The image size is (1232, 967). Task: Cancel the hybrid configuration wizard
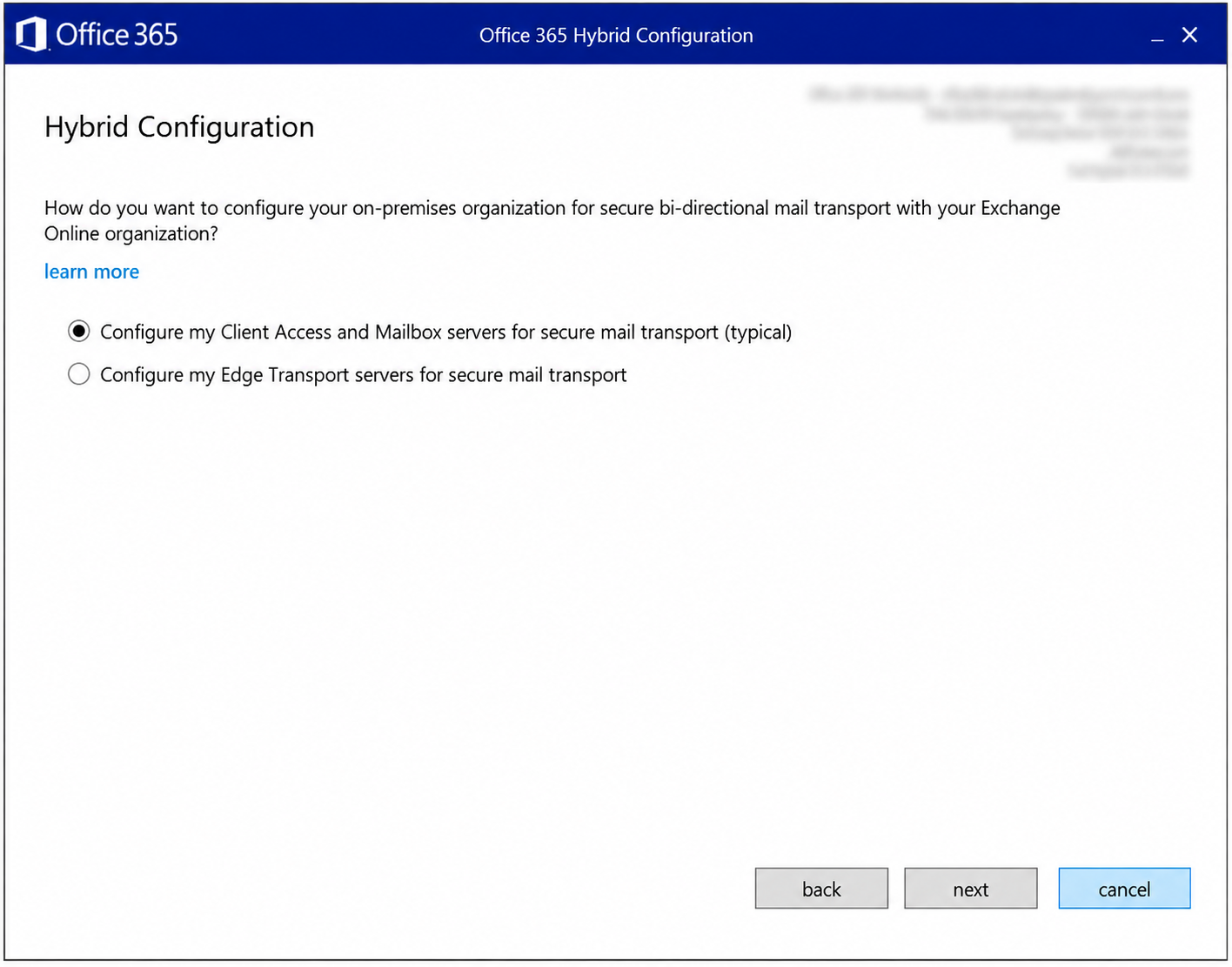click(x=1124, y=889)
